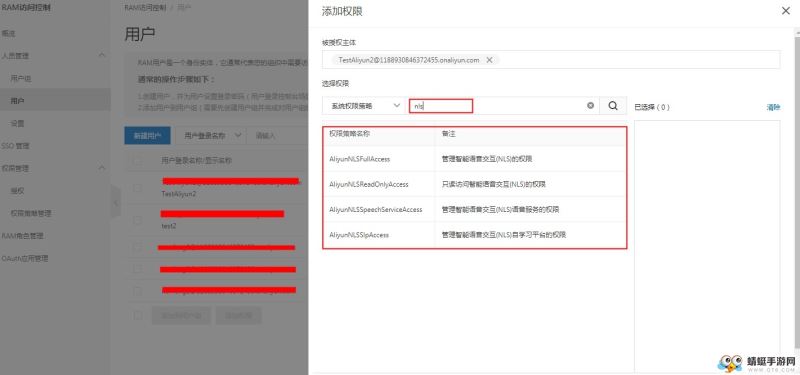
Task: Open 用户组 in the sidebar
Action: coord(21,79)
